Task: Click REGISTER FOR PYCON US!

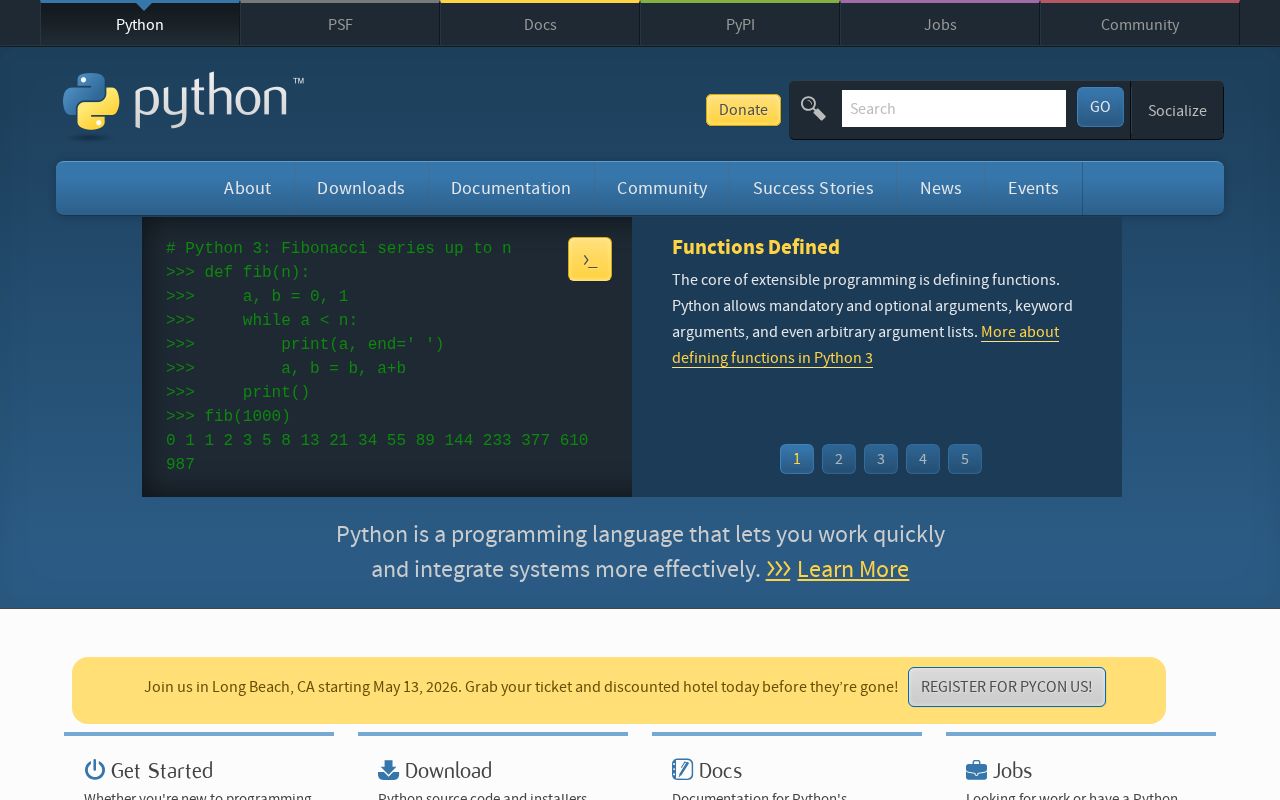Action: tap(1006, 687)
